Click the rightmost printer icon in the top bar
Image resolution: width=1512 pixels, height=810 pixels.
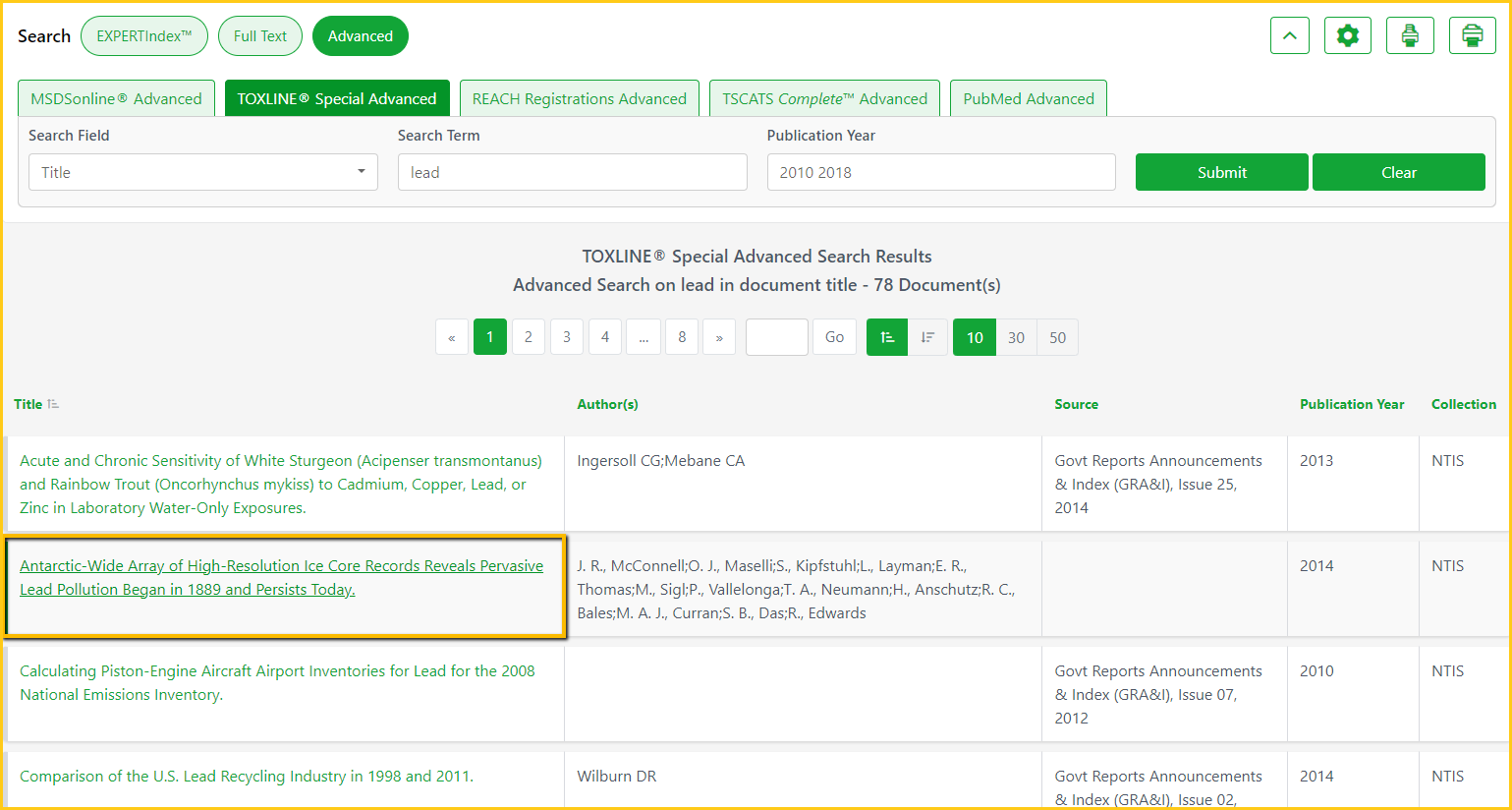[x=1472, y=36]
